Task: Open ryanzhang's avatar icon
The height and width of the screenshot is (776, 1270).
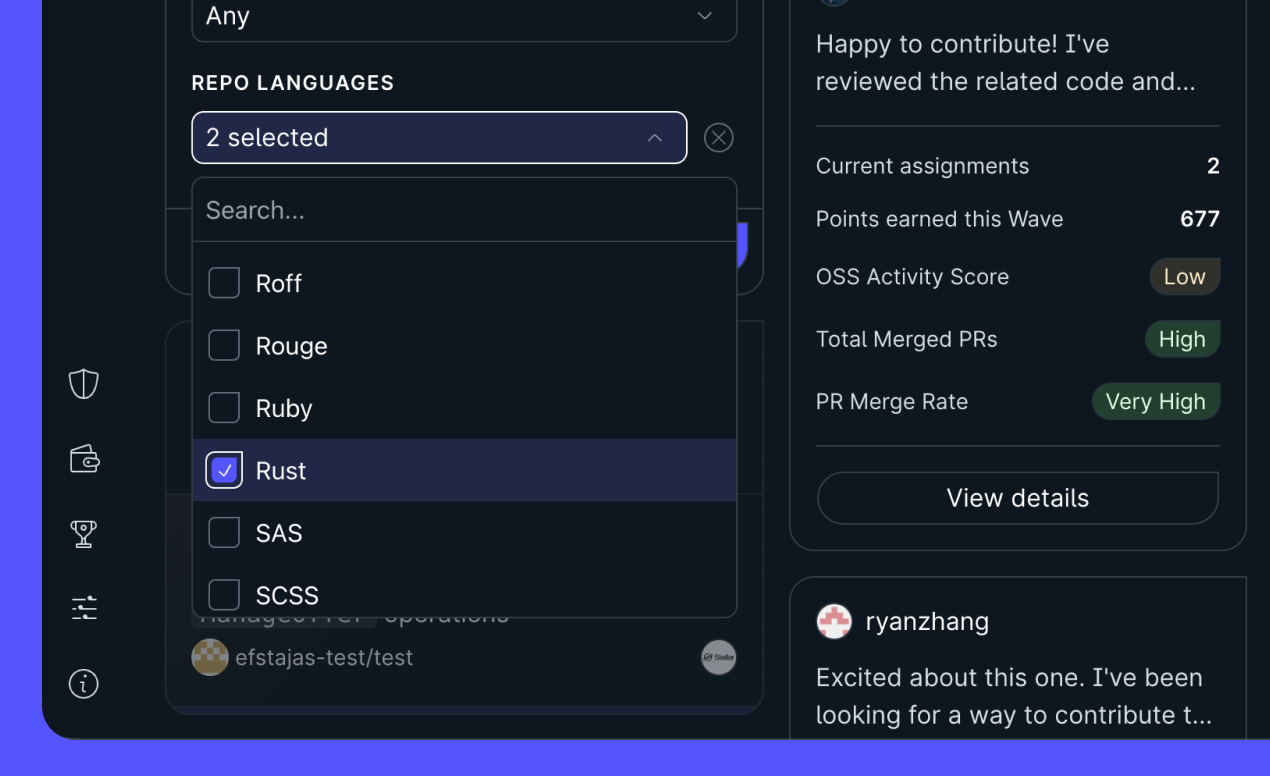Action: pyautogui.click(x=833, y=621)
